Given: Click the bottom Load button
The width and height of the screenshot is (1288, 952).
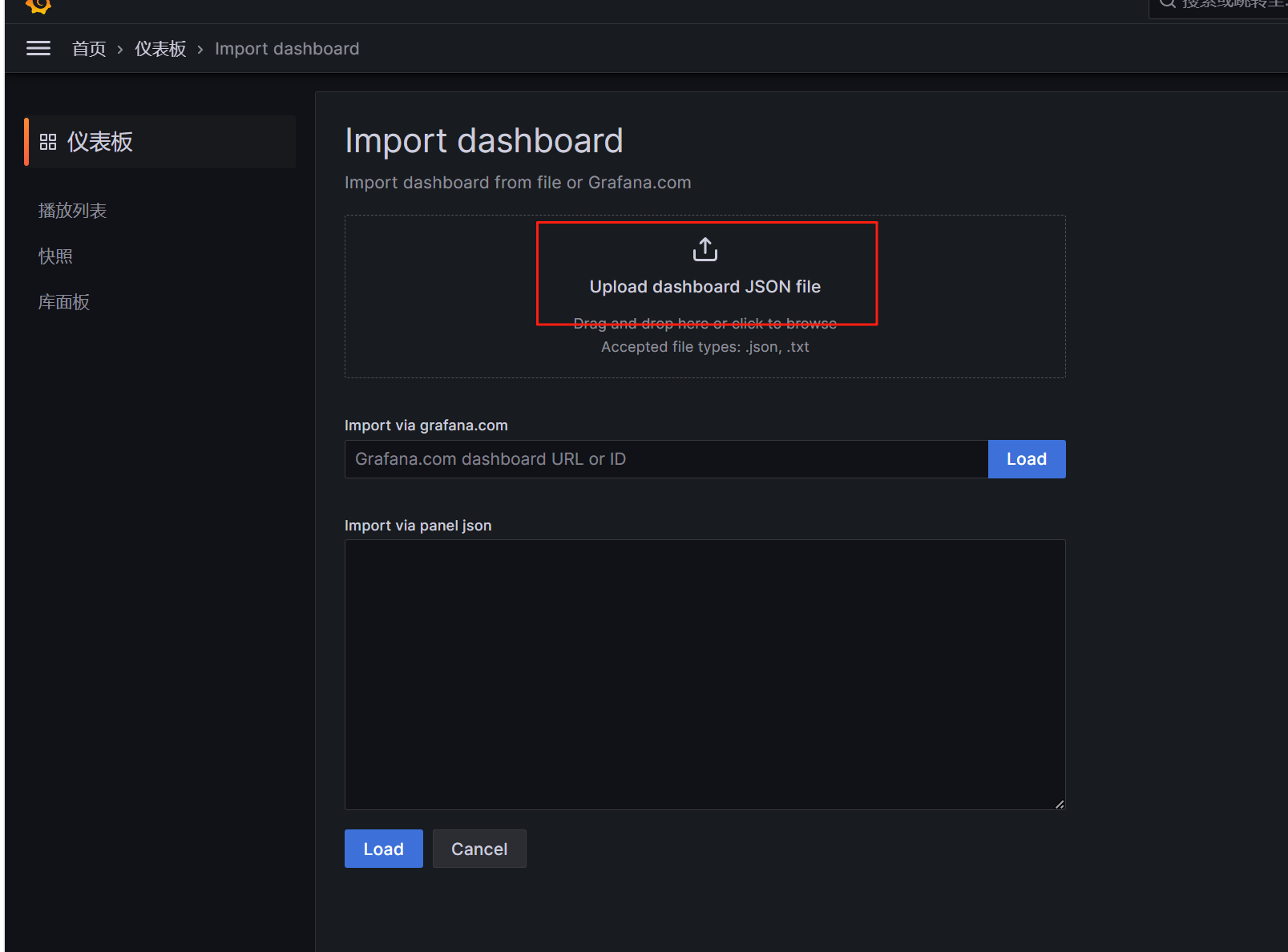Looking at the screenshot, I should pyautogui.click(x=384, y=849).
